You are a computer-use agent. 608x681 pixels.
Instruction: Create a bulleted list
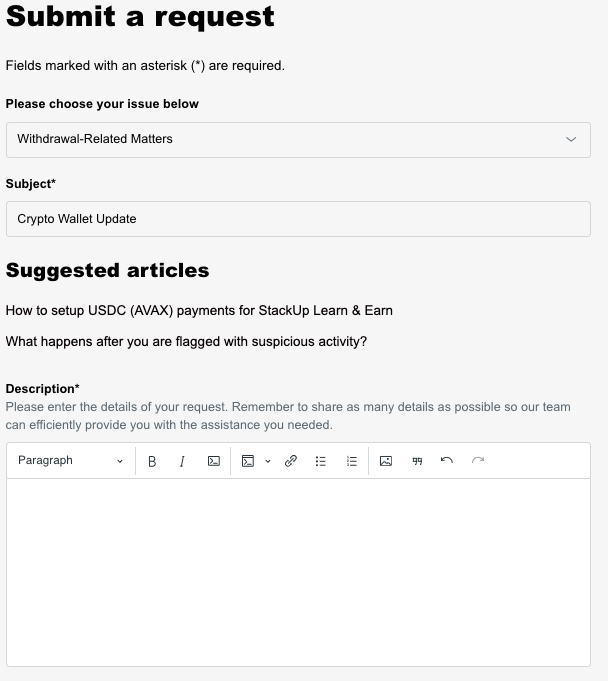(321, 461)
